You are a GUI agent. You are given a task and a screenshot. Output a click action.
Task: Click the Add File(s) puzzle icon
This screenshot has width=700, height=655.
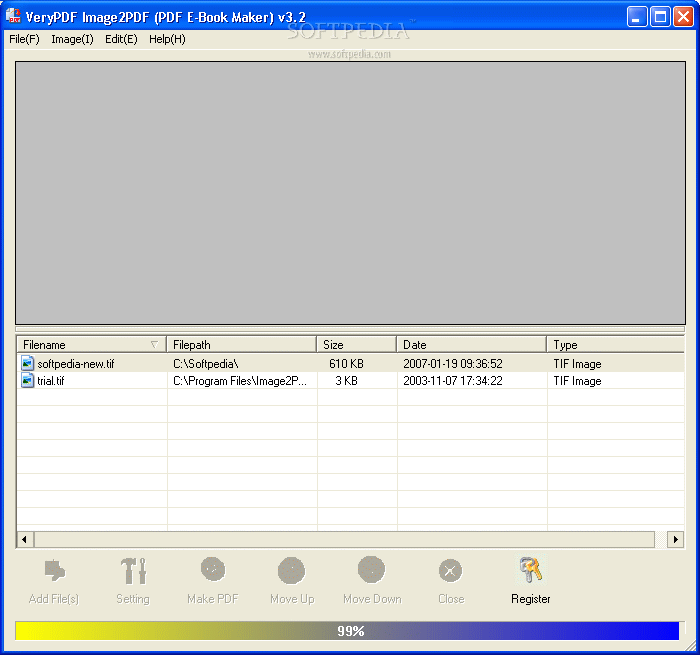point(55,571)
